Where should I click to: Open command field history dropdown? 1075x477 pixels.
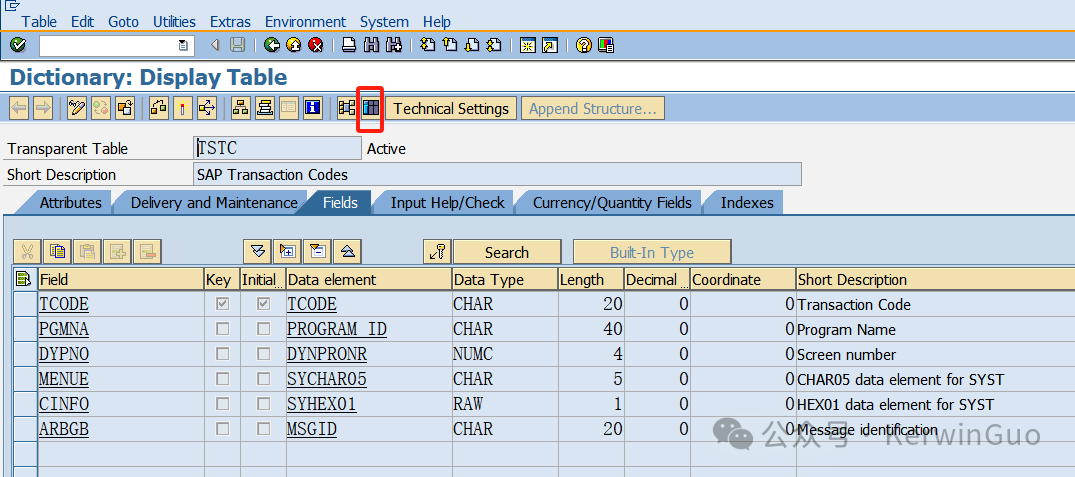(x=183, y=46)
